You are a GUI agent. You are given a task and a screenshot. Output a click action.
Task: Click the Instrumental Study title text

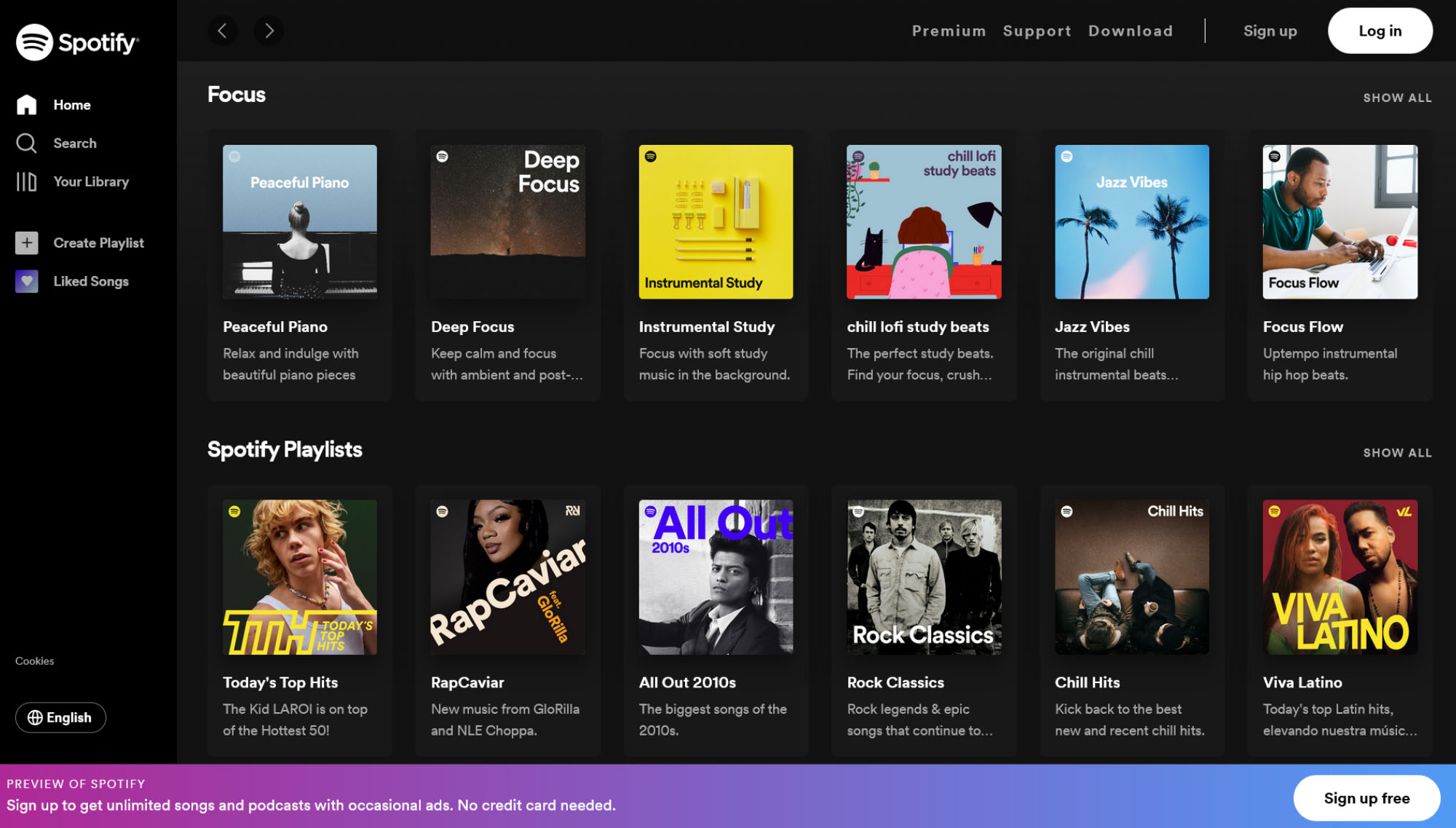(x=707, y=327)
